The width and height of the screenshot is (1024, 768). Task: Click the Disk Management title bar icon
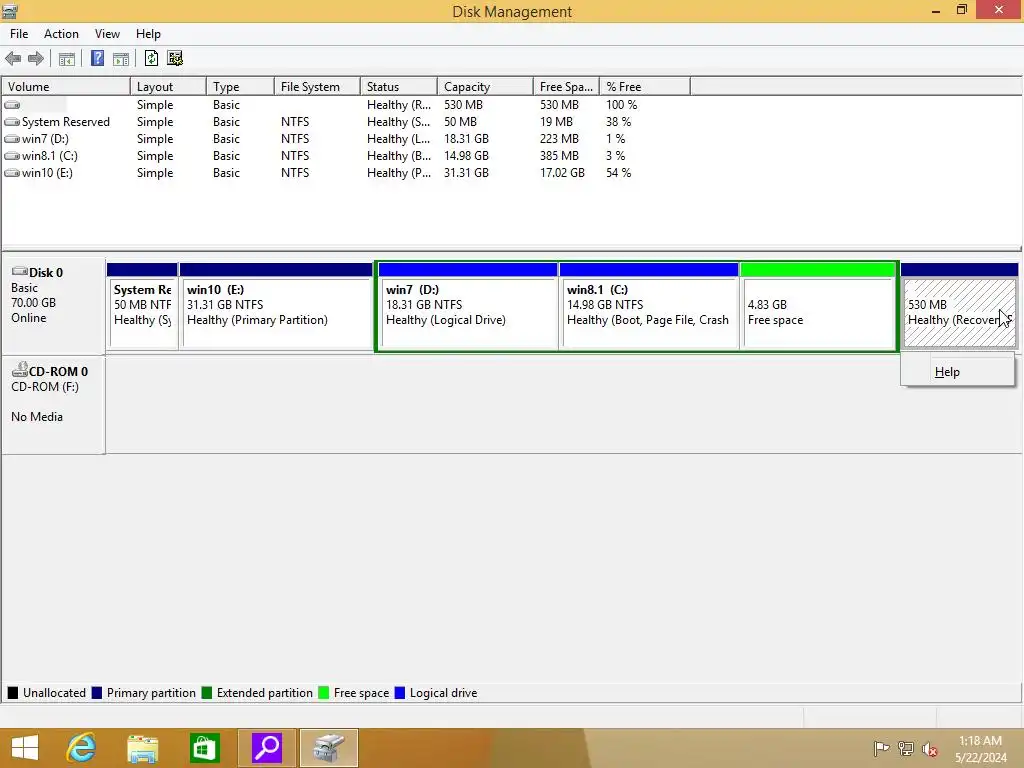pyautogui.click(x=10, y=11)
